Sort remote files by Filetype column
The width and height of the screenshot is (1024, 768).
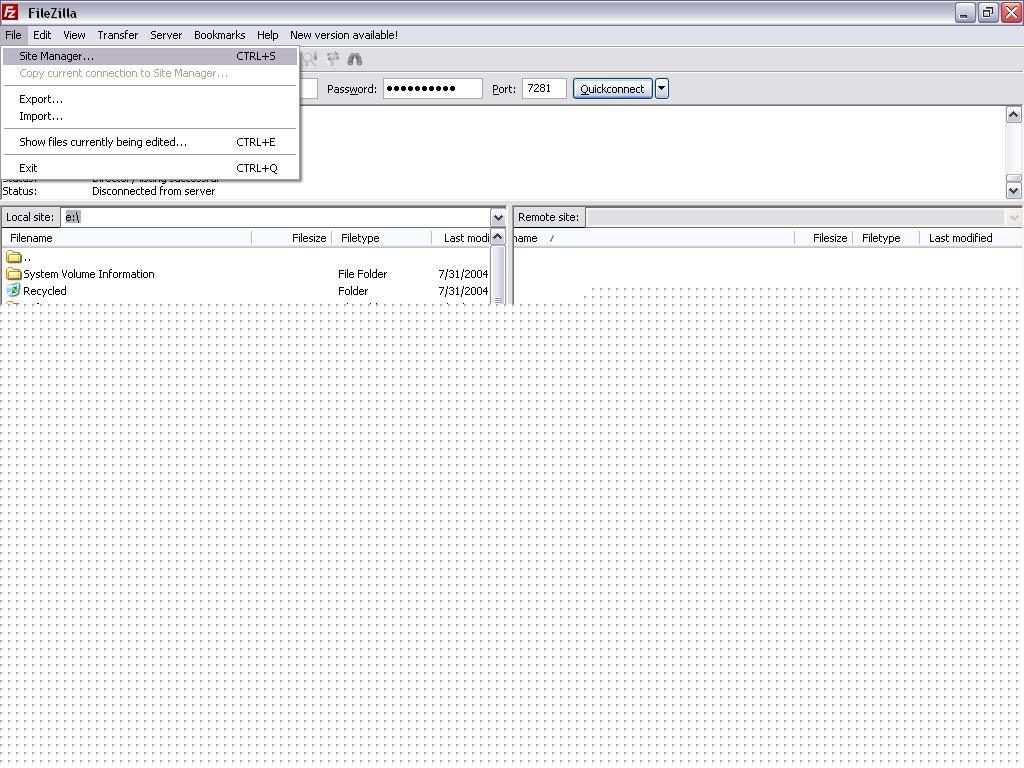[886, 238]
